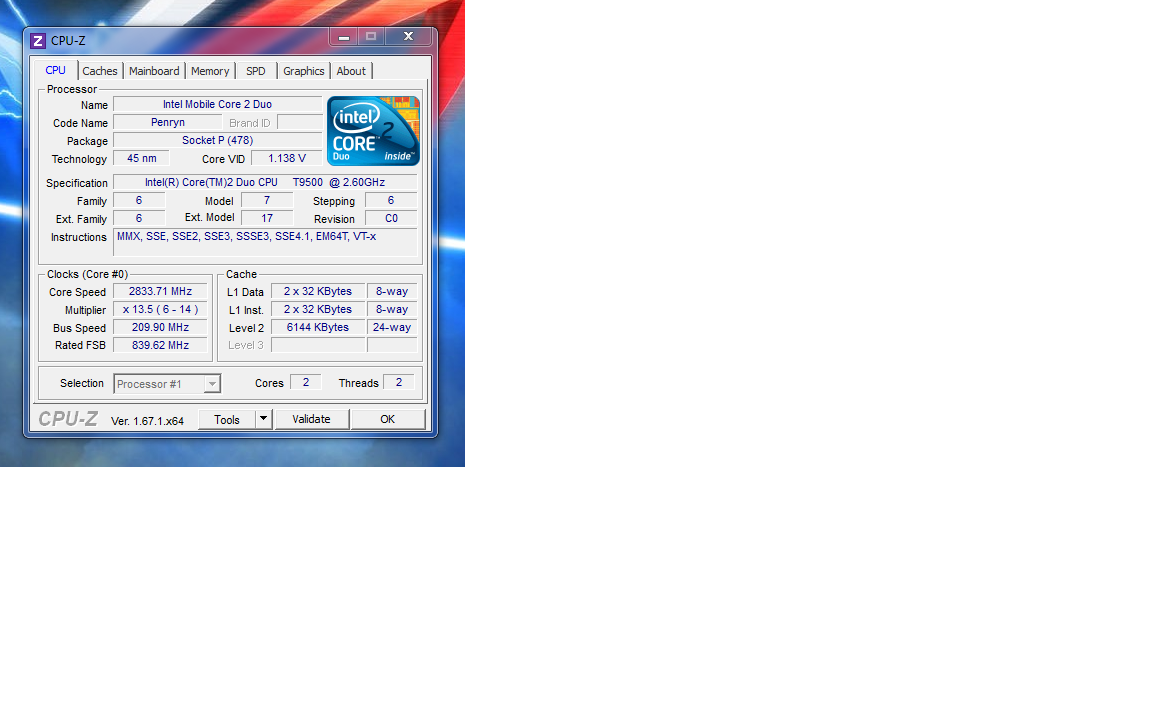The image size is (1152, 720).
Task: Click the Validate button
Action: pyautogui.click(x=312, y=420)
